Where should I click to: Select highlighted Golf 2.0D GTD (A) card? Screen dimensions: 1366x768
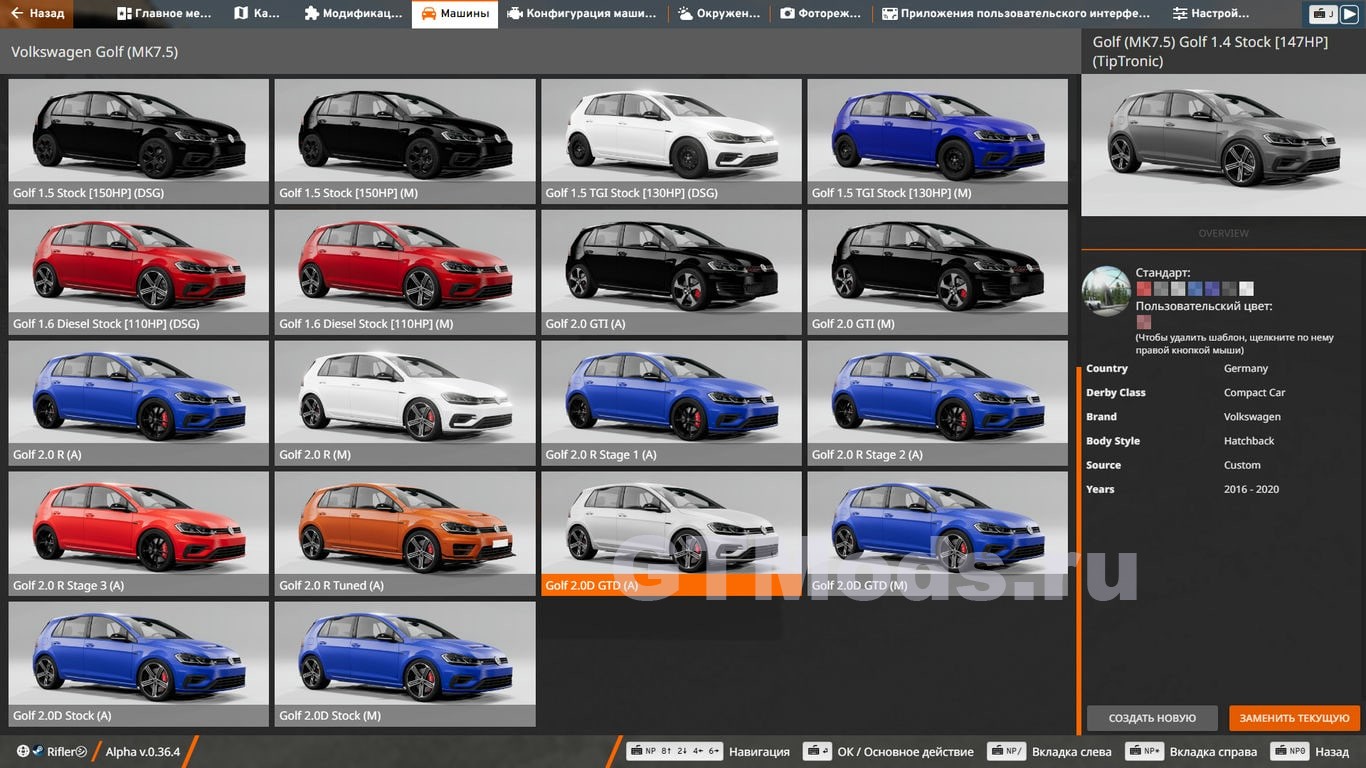pos(671,534)
